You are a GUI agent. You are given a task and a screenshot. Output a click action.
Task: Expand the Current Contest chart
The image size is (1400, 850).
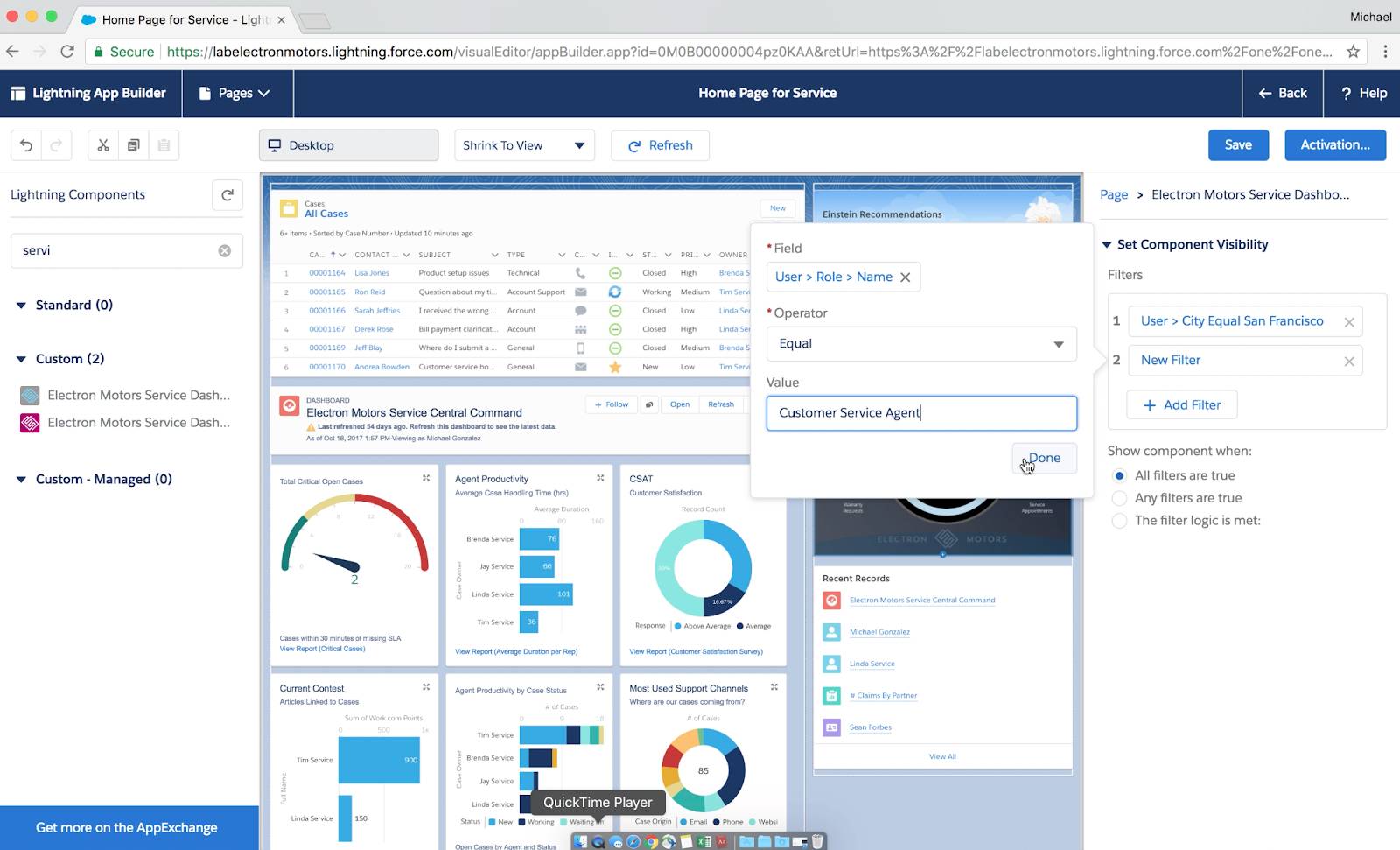click(426, 687)
